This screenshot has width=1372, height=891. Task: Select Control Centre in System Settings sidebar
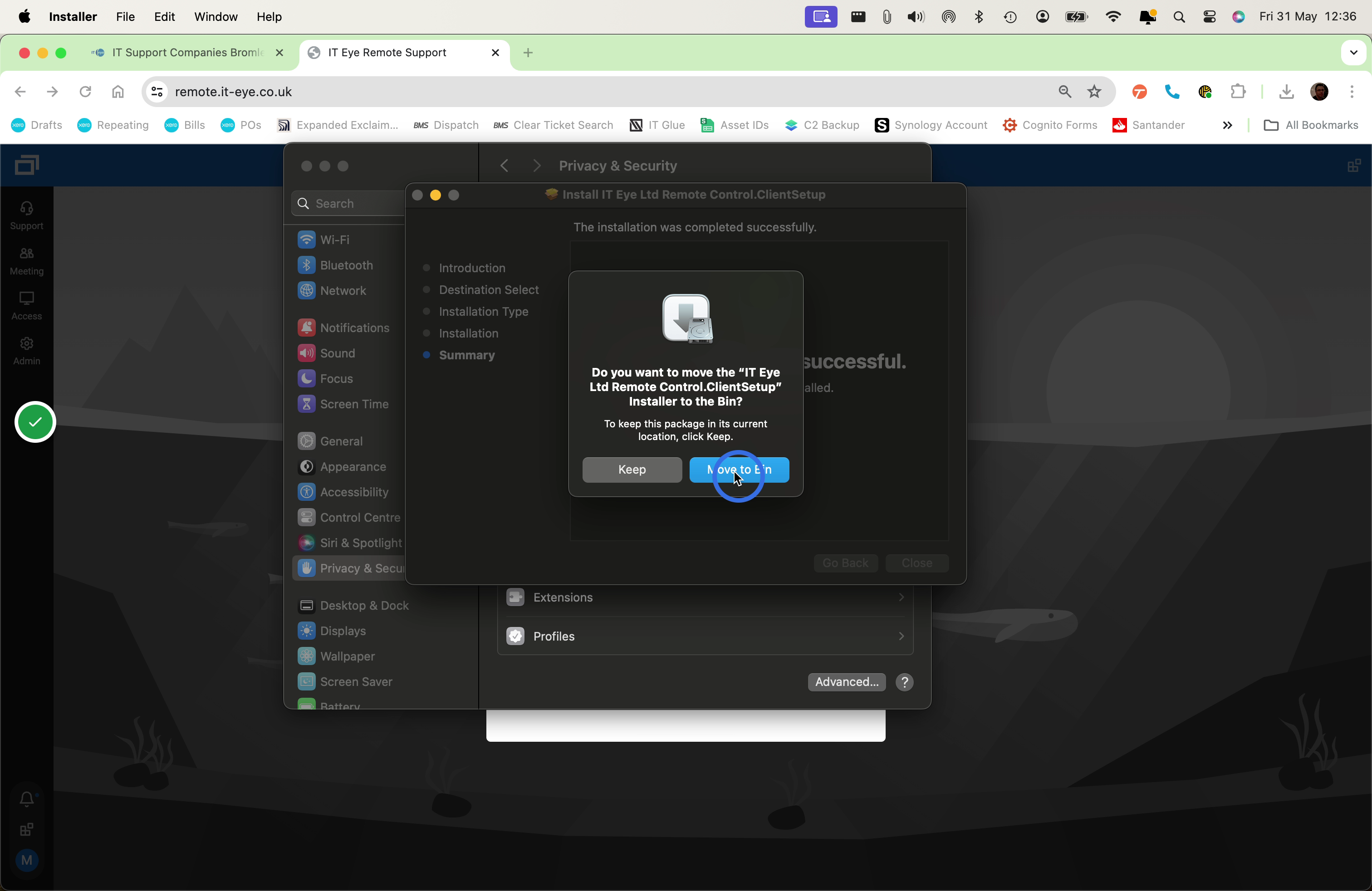coord(349,517)
